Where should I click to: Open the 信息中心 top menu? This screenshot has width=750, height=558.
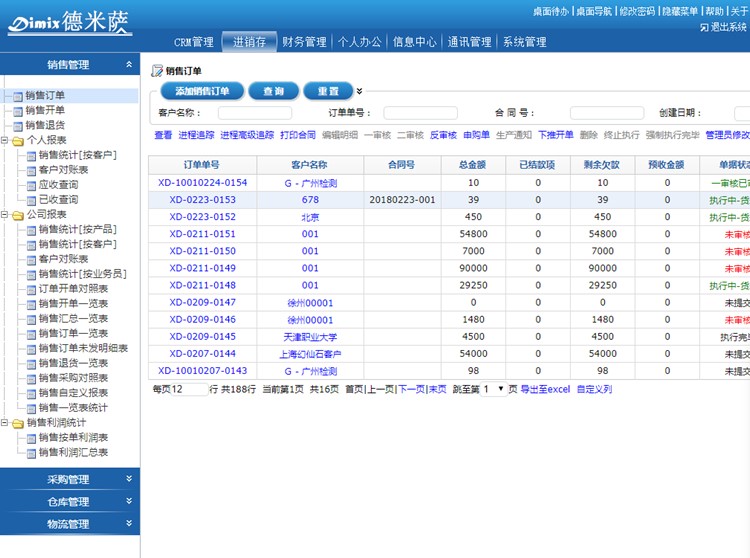415,42
